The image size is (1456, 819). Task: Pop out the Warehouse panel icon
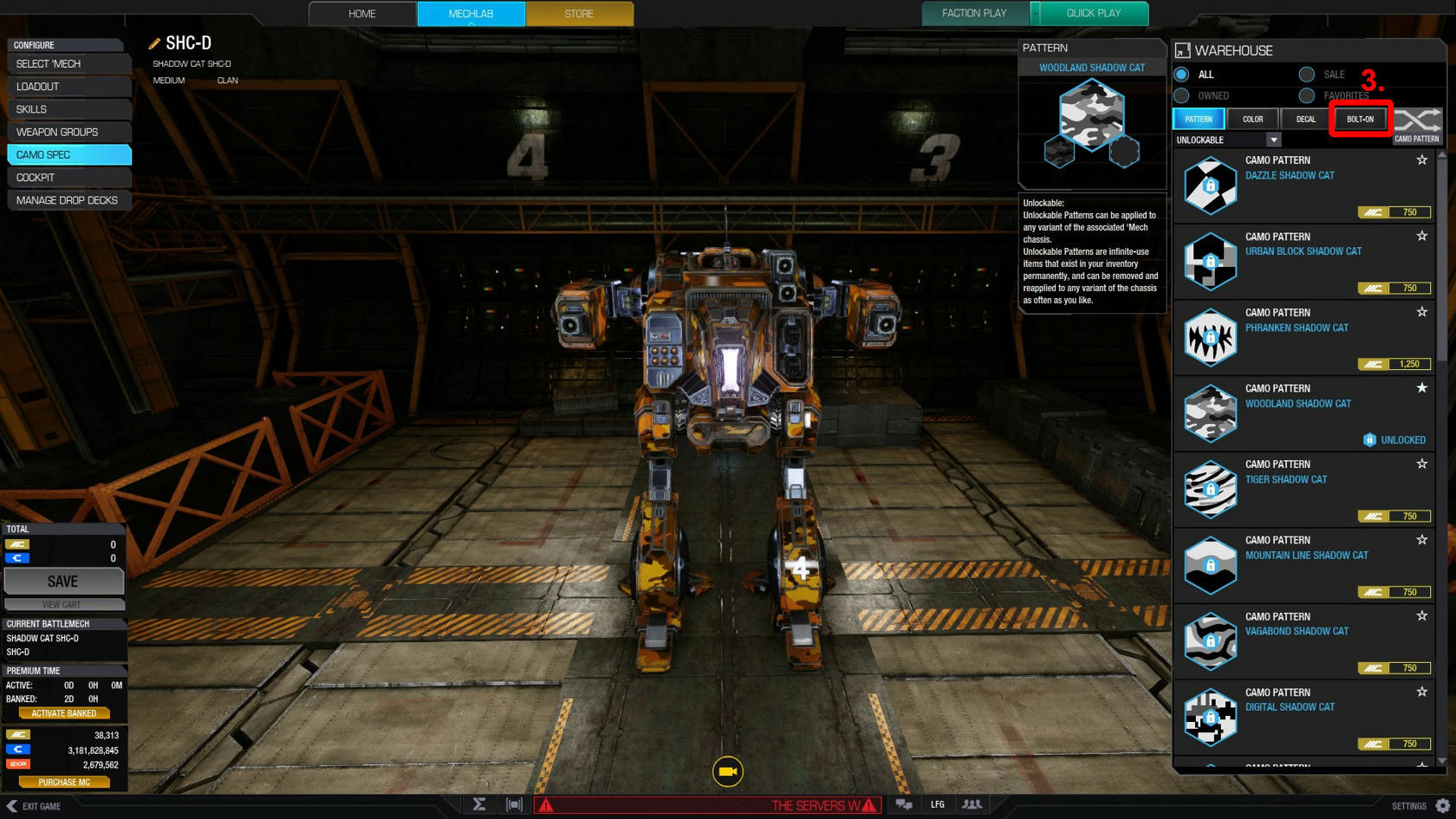[x=1182, y=51]
